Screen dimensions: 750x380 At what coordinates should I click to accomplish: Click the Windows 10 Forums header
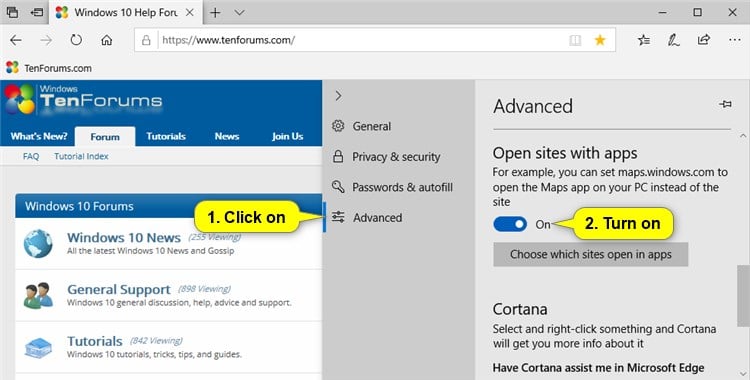coord(168,206)
